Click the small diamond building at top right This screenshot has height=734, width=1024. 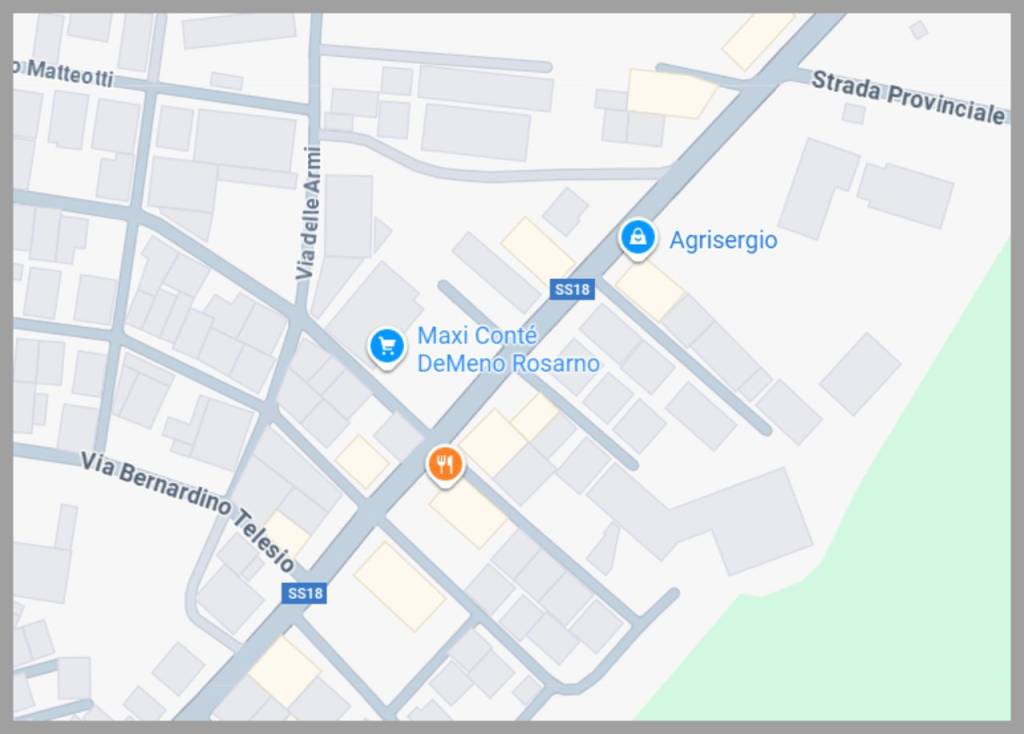pyautogui.click(x=919, y=29)
